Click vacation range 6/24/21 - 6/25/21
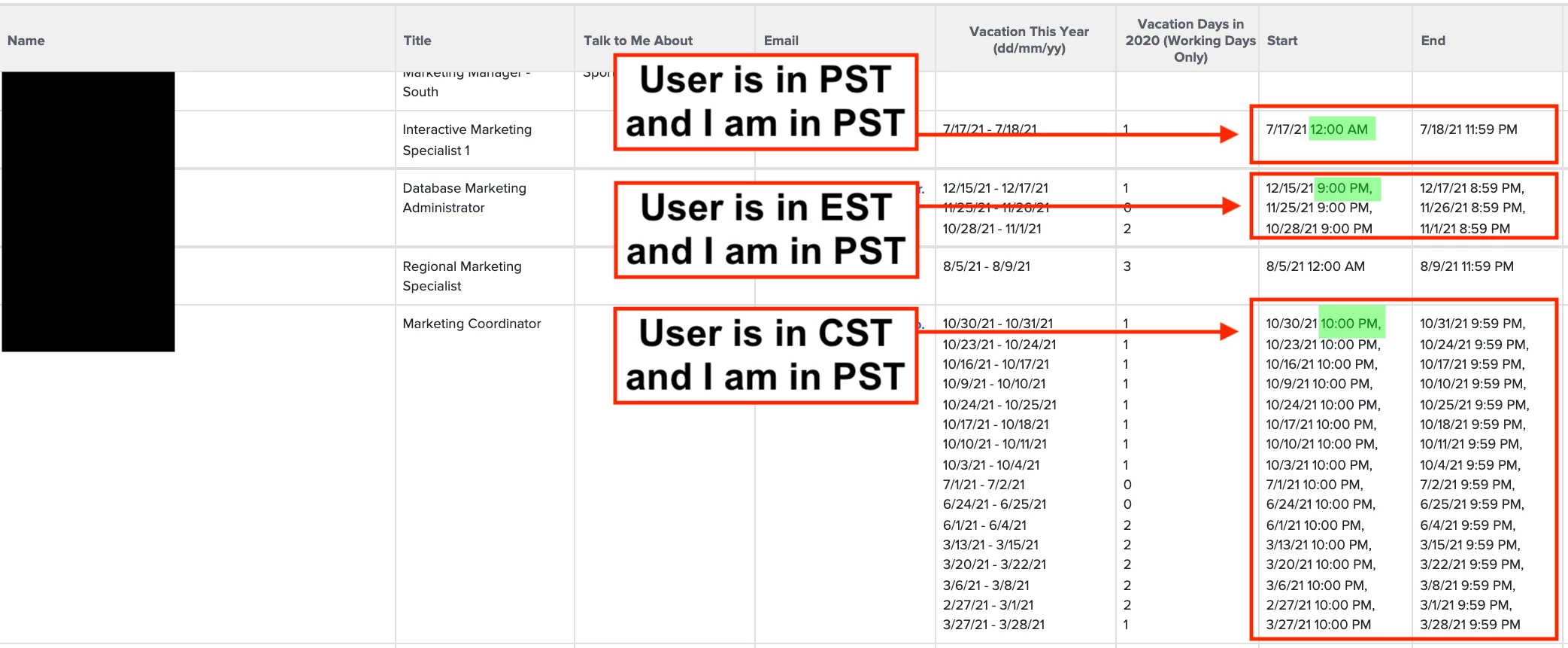Image resolution: width=1568 pixels, height=648 pixels. (995, 504)
